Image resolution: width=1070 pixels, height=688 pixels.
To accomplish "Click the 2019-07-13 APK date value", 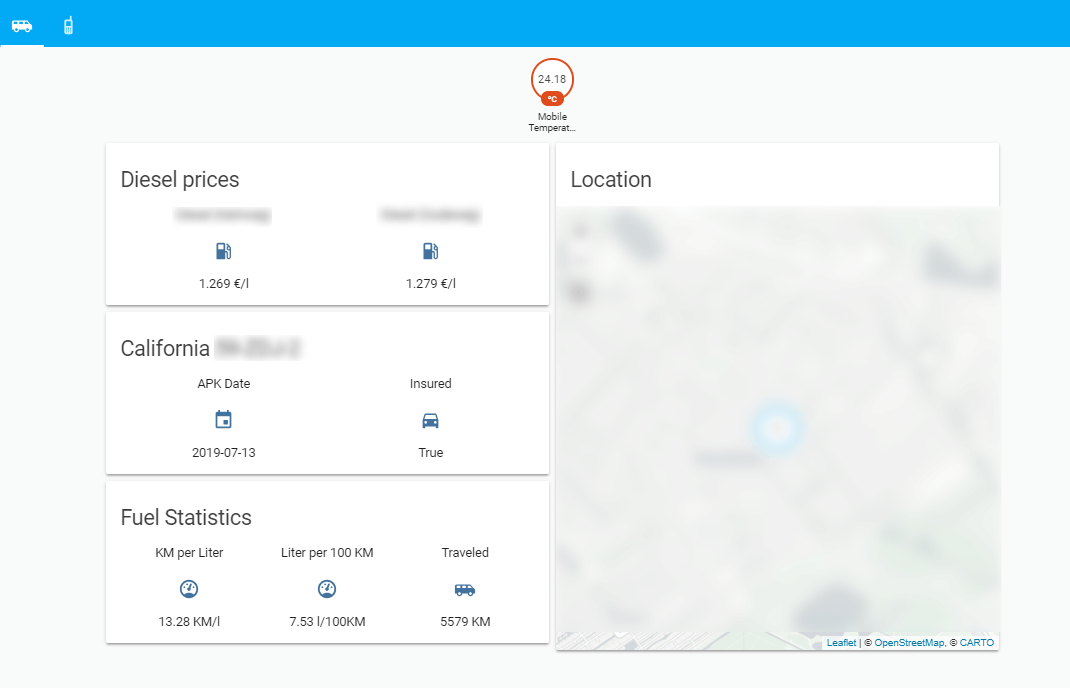I will [224, 453].
